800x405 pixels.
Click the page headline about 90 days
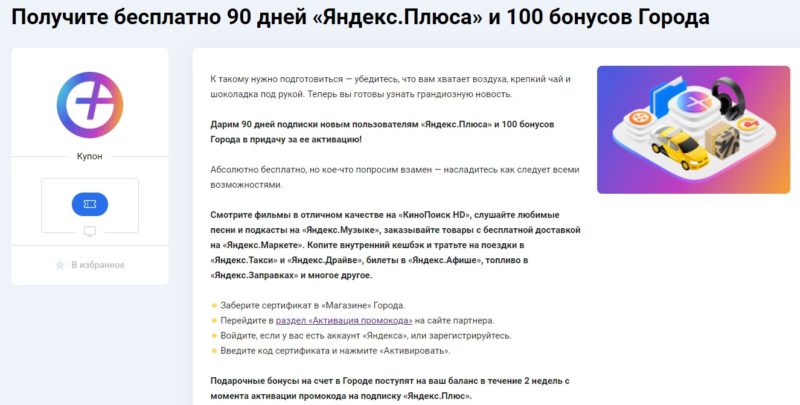(362, 19)
